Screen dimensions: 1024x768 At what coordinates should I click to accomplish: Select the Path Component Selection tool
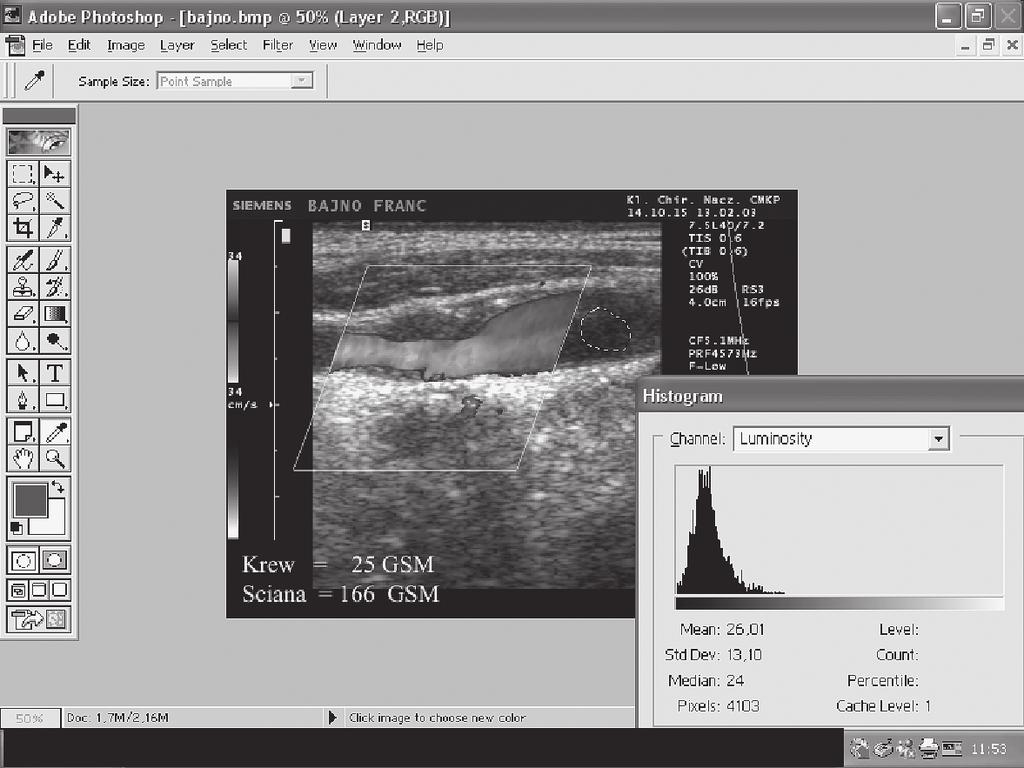click(x=23, y=373)
